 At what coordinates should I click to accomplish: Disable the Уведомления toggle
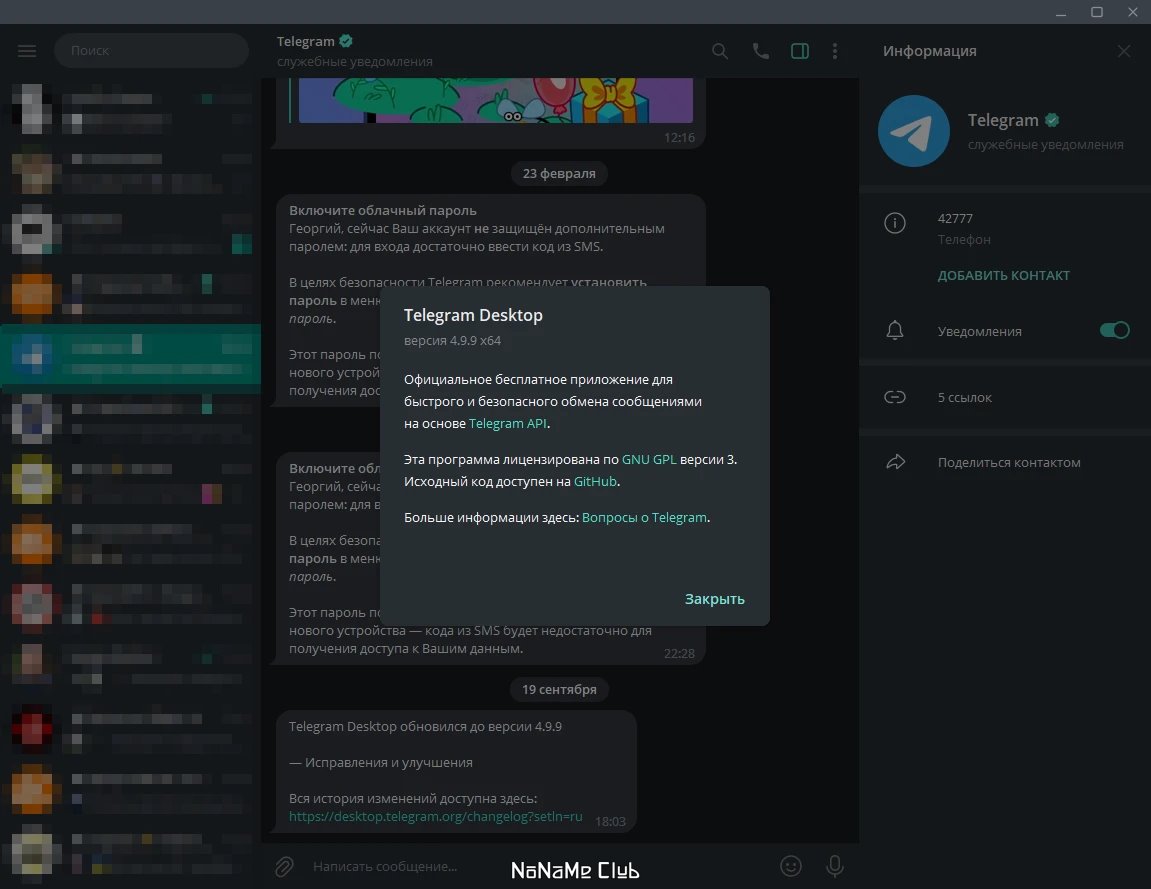point(1113,329)
